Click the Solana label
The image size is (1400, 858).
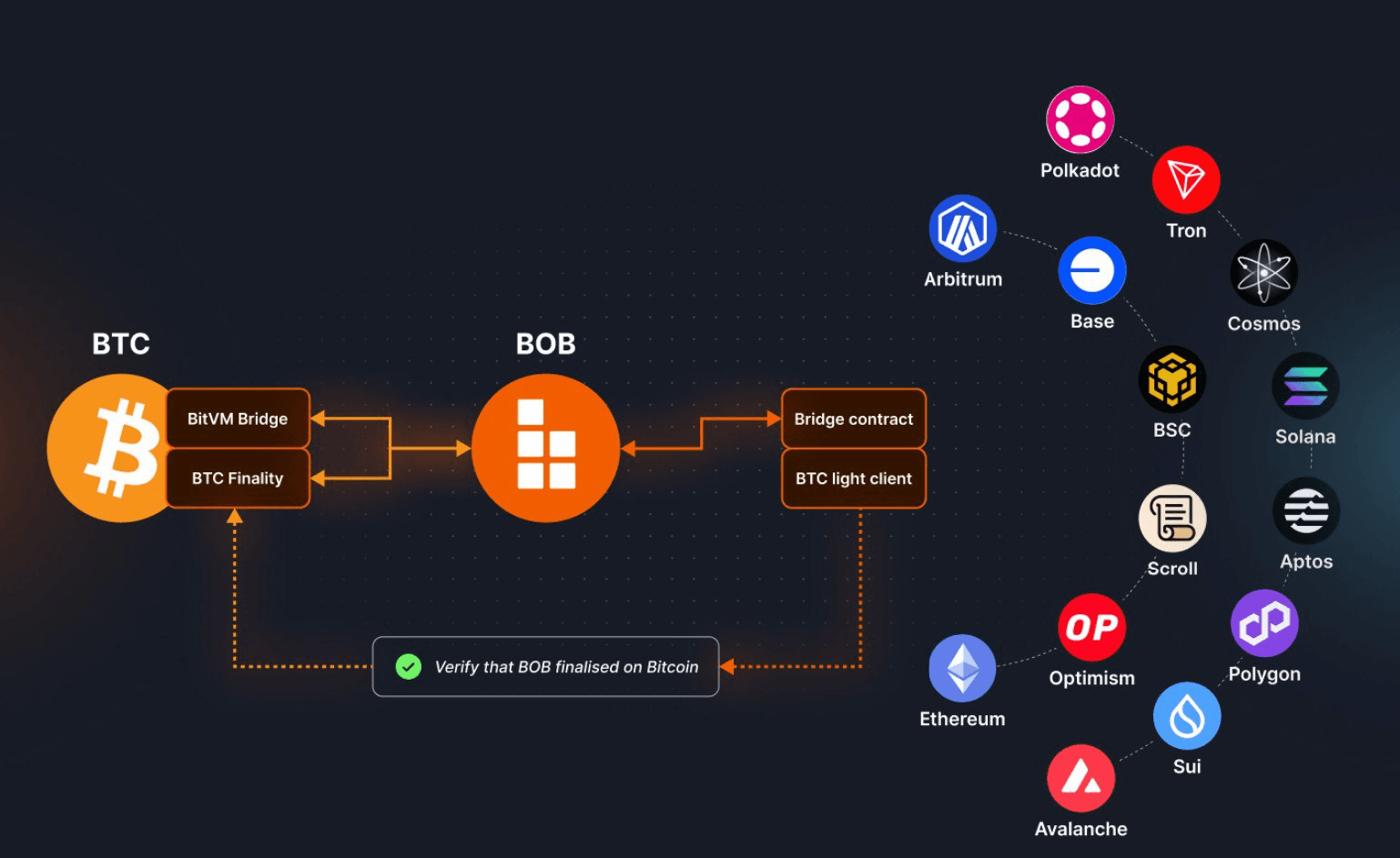[x=1305, y=437]
